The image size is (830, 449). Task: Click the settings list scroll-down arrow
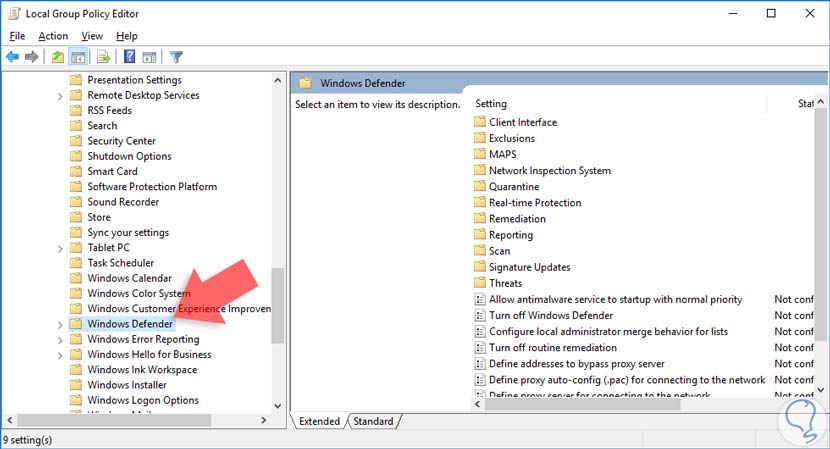tap(820, 390)
